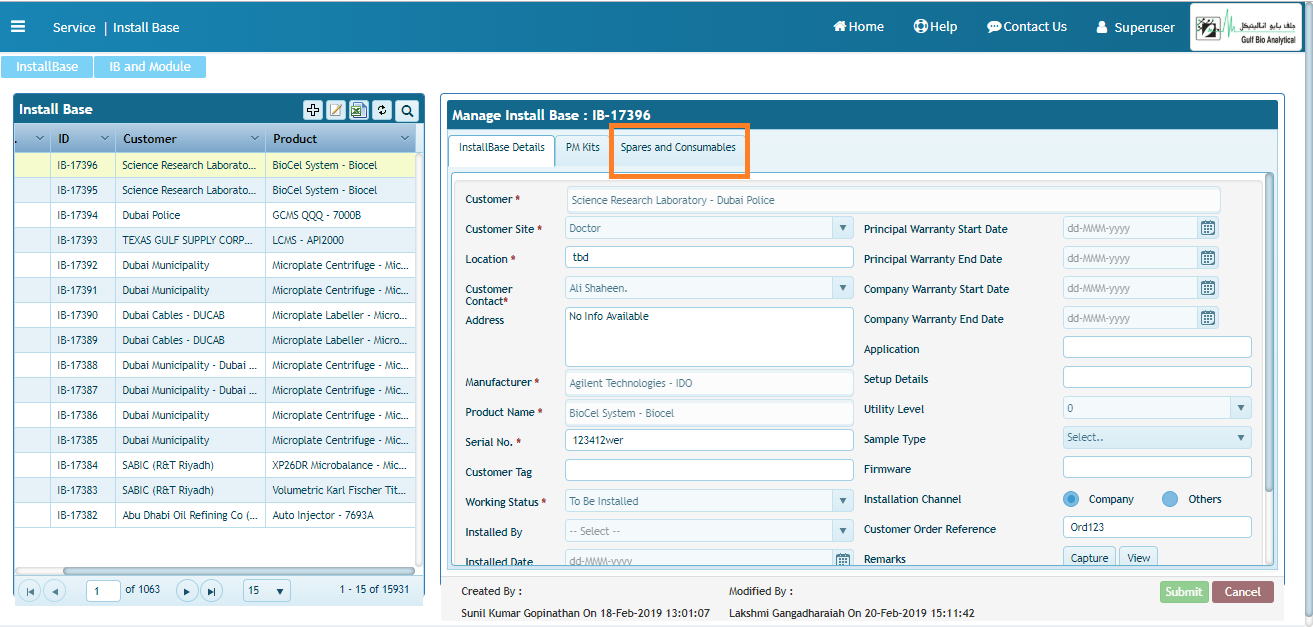Expand the Installed By dropdown
Image resolution: width=1313 pixels, height=627 pixels.
843,531
